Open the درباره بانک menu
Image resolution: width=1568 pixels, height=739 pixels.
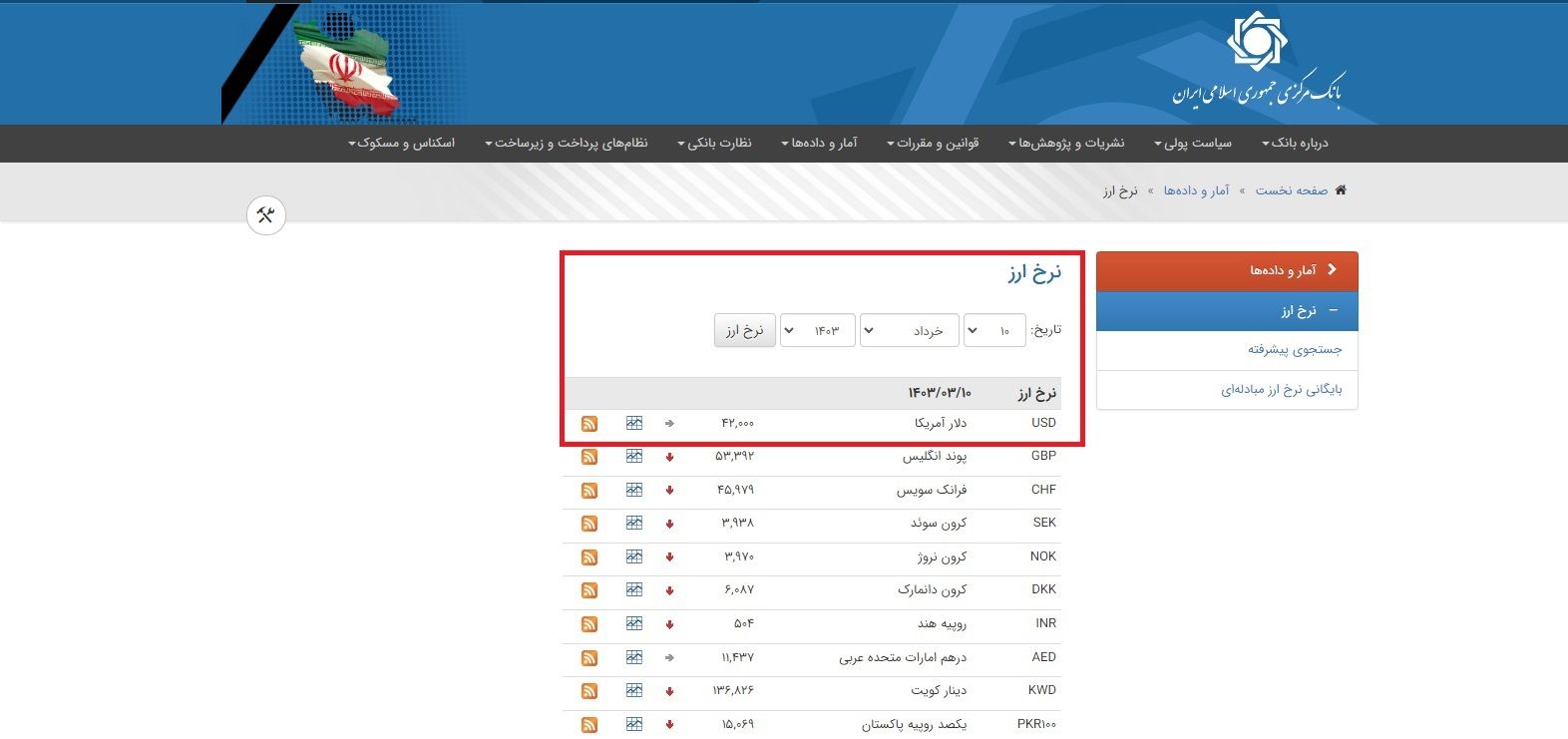pos(1295,144)
